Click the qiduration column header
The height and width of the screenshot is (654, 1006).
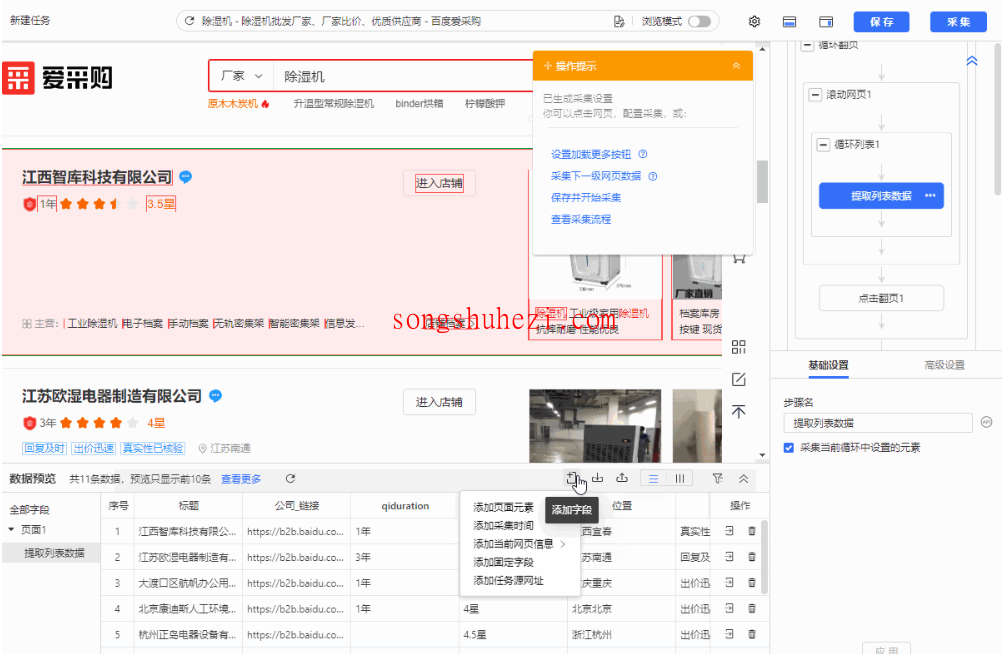coord(405,506)
